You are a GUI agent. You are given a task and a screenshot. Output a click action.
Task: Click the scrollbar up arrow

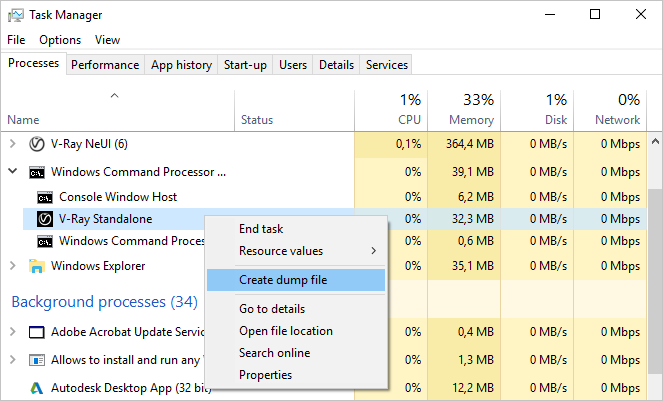click(655, 142)
